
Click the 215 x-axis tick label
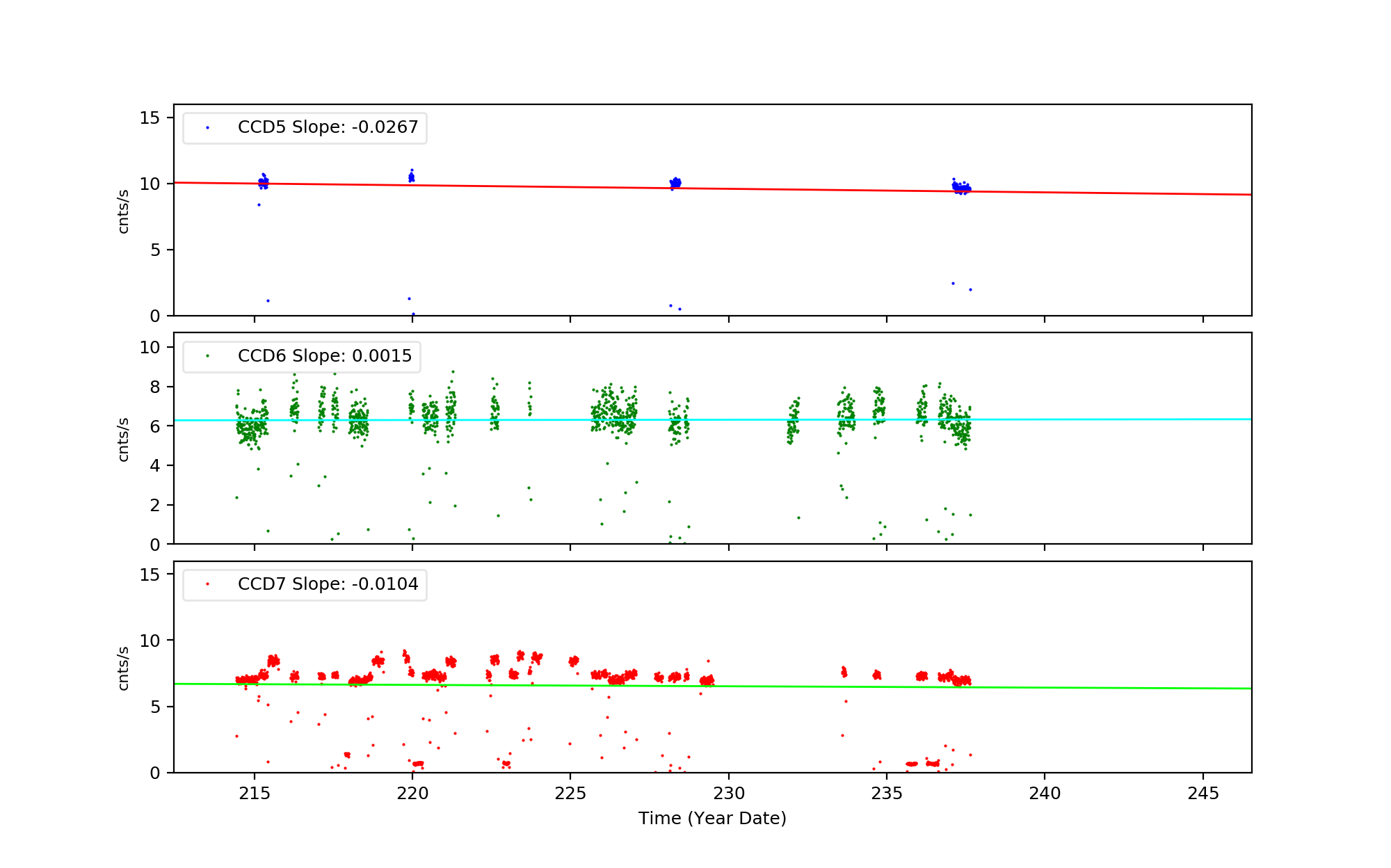coord(254,794)
